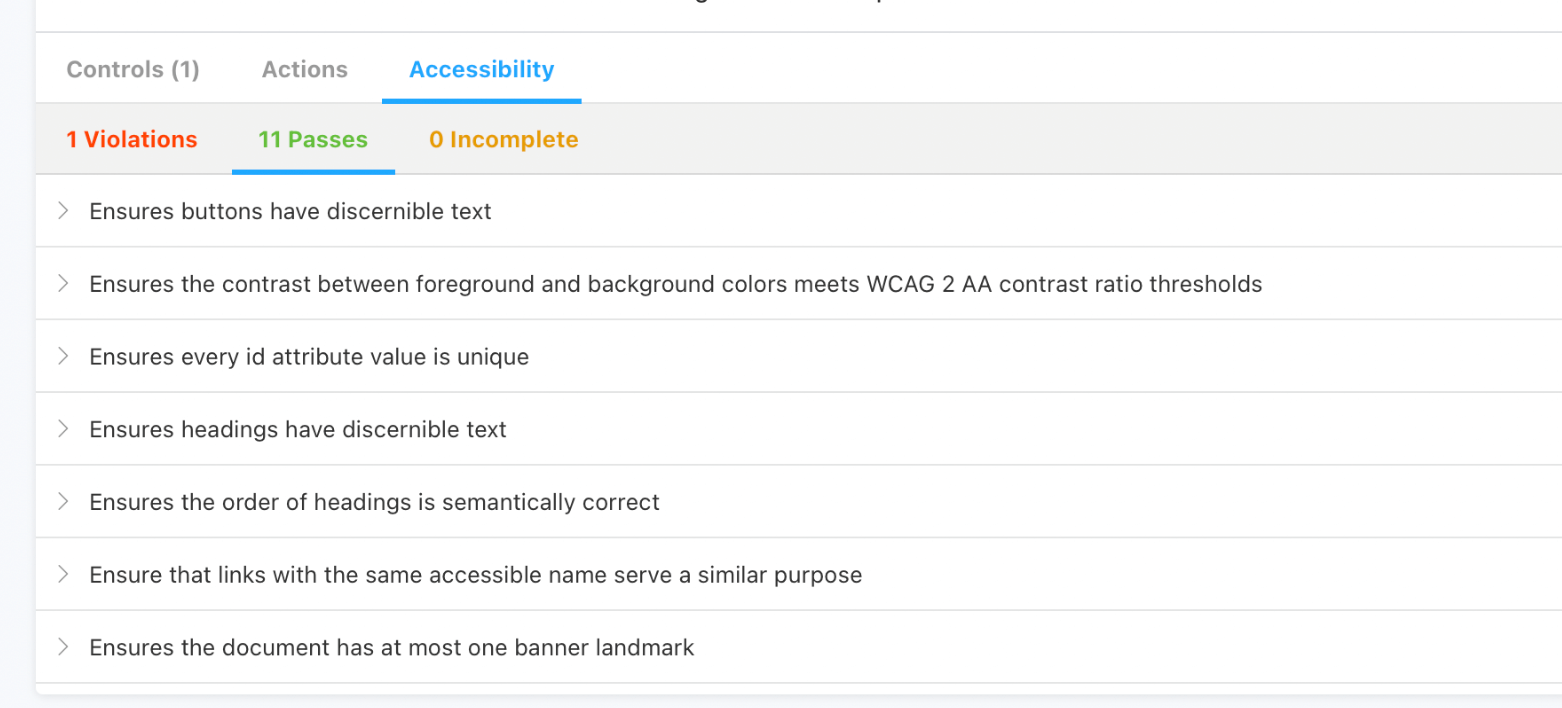This screenshot has height=708, width=1562.
Task: Click the links same accessible name rule text
Action: [x=475, y=575]
